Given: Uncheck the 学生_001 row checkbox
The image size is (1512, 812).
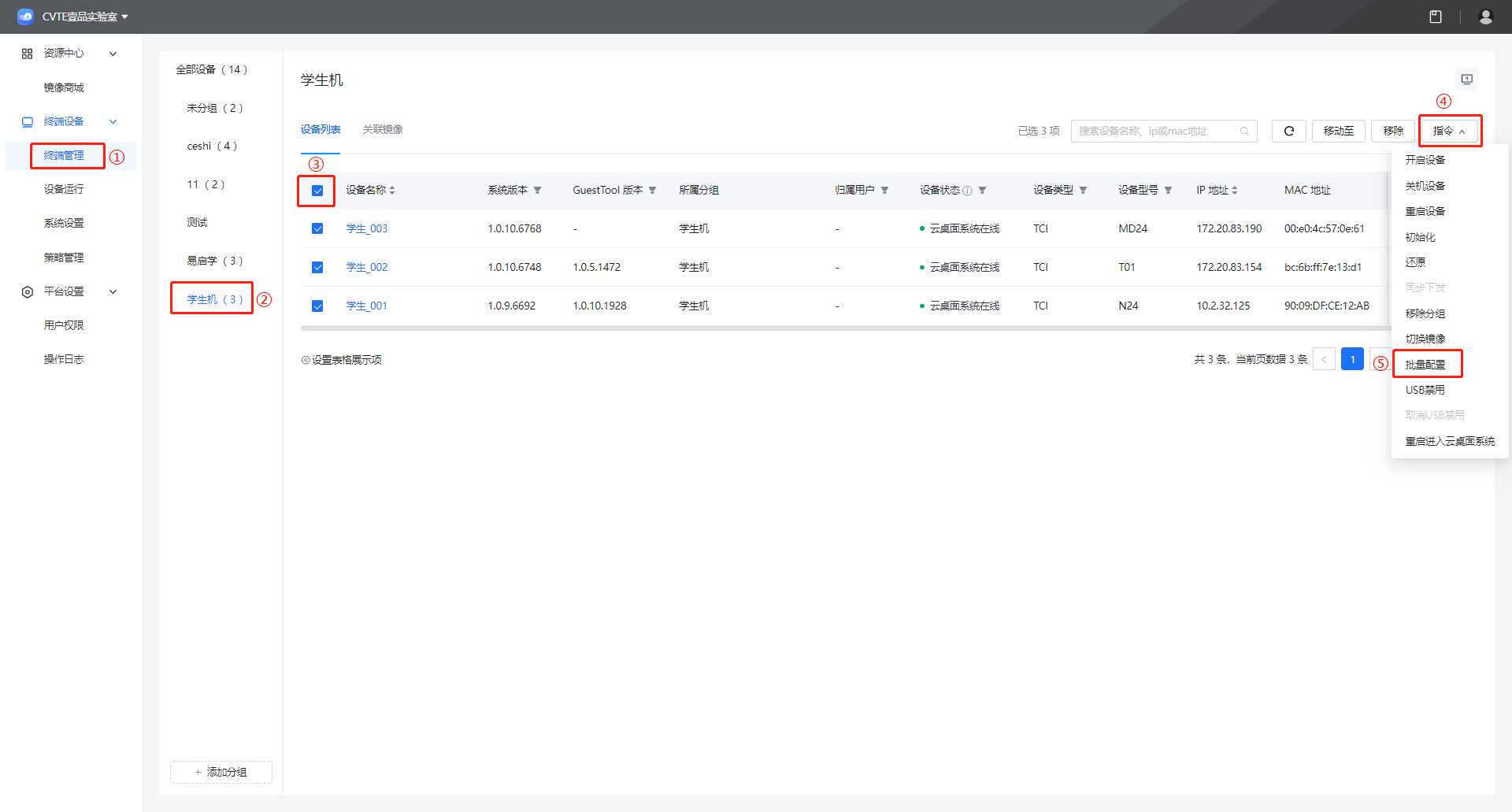Looking at the screenshot, I should 317,306.
